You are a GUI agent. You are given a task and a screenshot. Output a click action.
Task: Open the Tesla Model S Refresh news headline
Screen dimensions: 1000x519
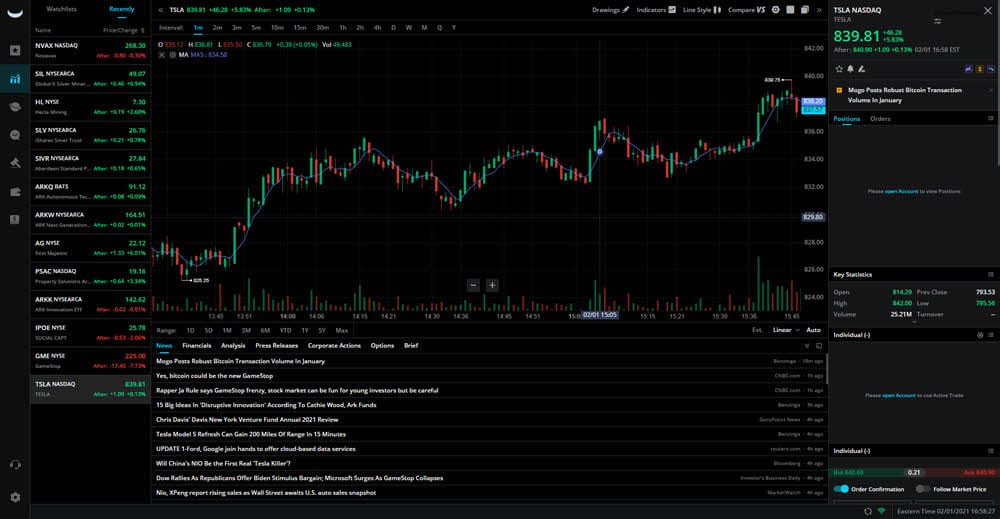click(251, 434)
